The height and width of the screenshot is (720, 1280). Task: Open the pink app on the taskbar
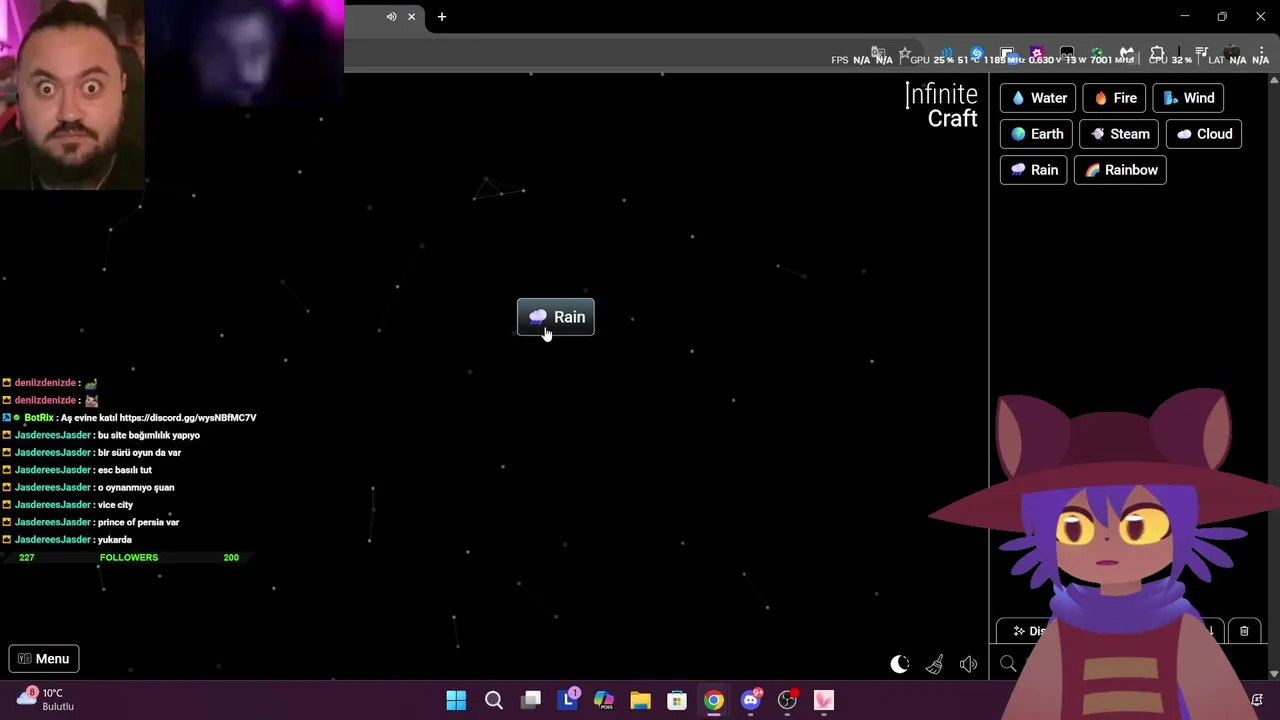coord(824,700)
